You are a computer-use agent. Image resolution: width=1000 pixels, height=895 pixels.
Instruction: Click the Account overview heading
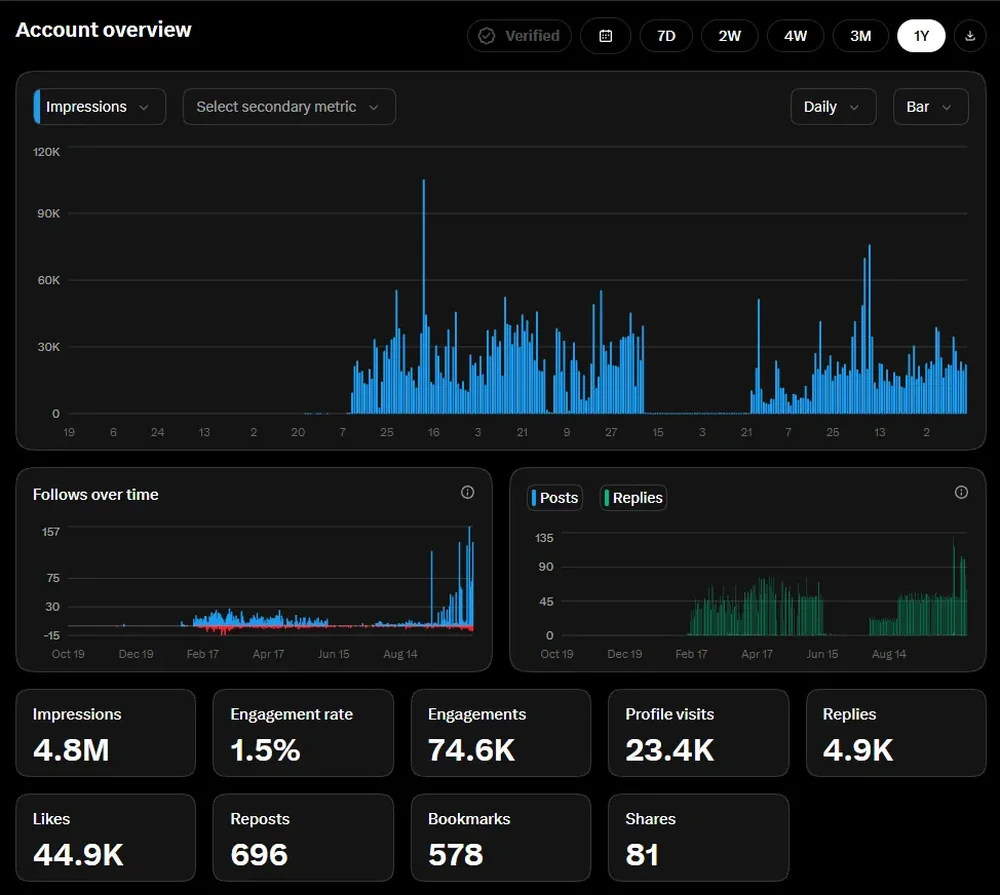(x=103, y=30)
